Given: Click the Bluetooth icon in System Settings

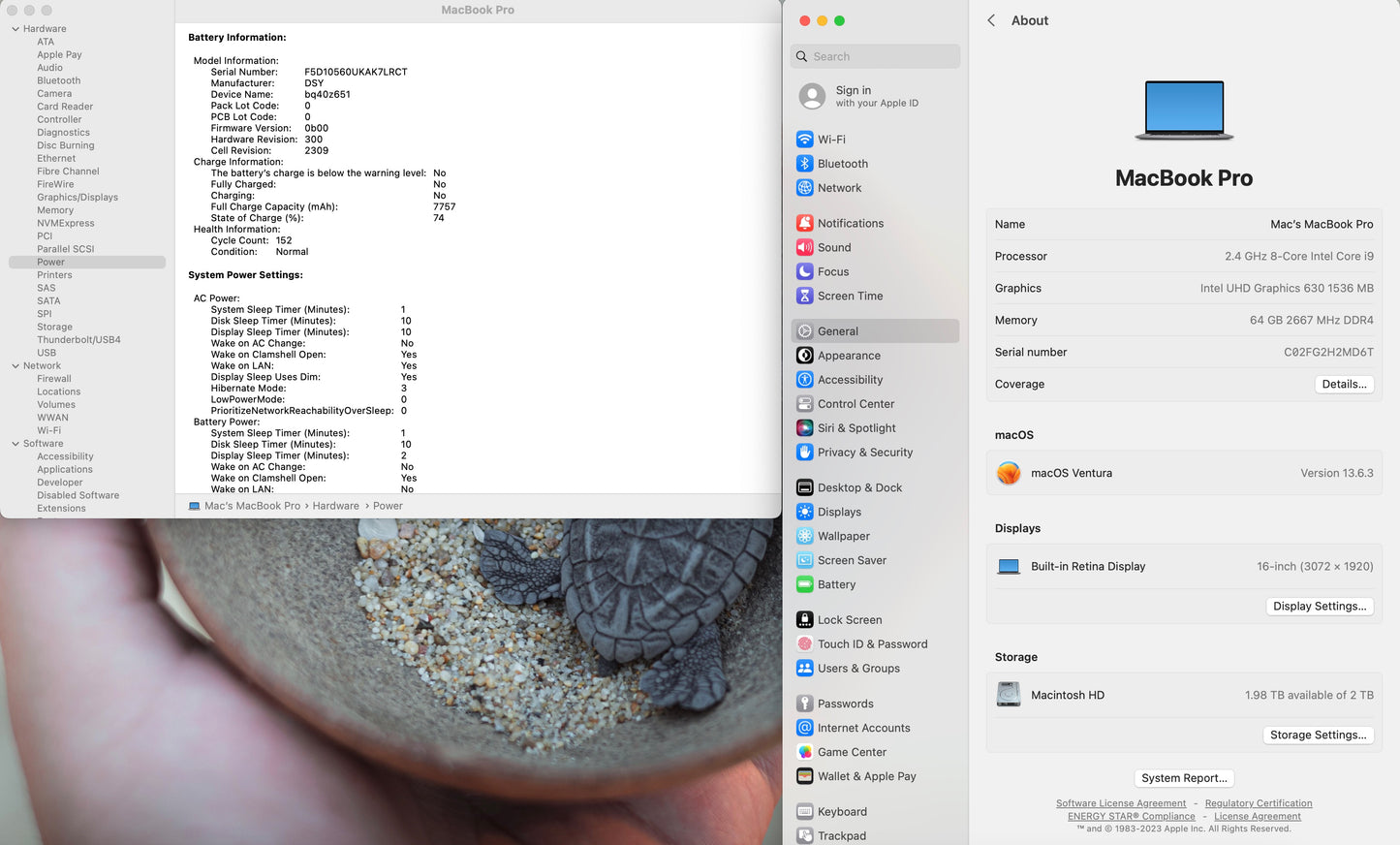Looking at the screenshot, I should click(804, 164).
